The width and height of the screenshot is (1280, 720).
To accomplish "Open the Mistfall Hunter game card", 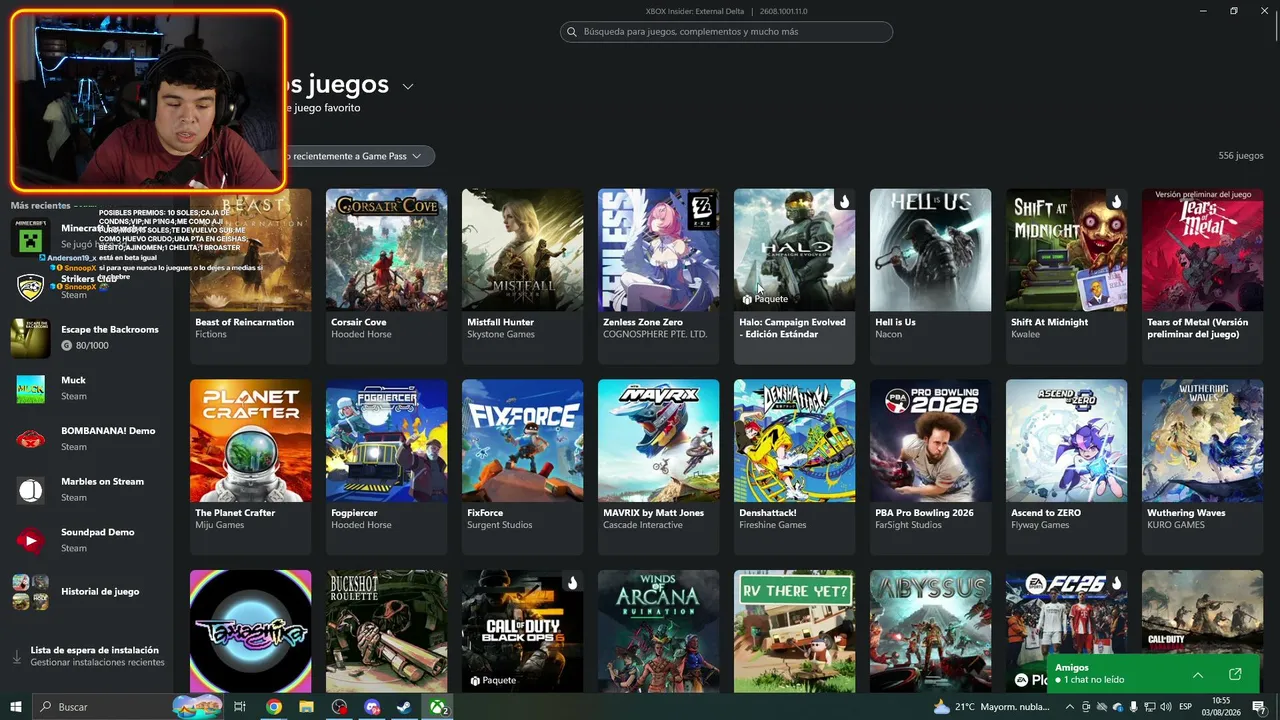I will click(x=522, y=276).
